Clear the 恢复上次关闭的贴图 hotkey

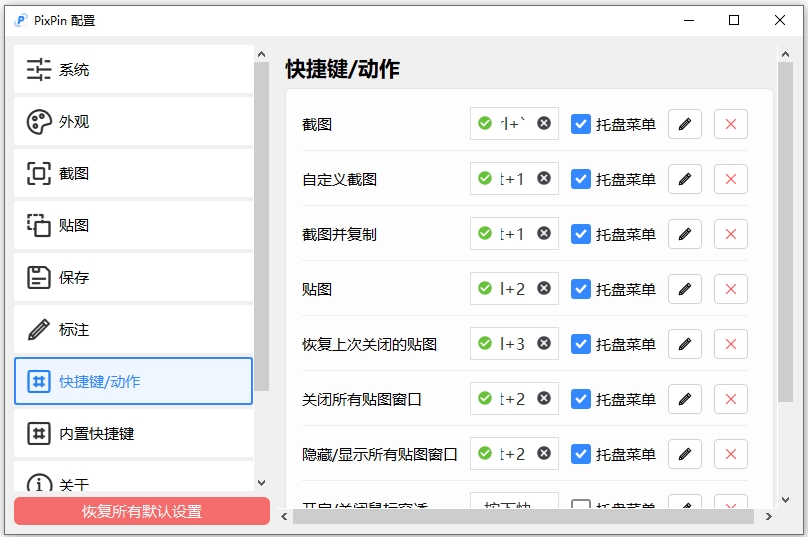[x=544, y=343]
